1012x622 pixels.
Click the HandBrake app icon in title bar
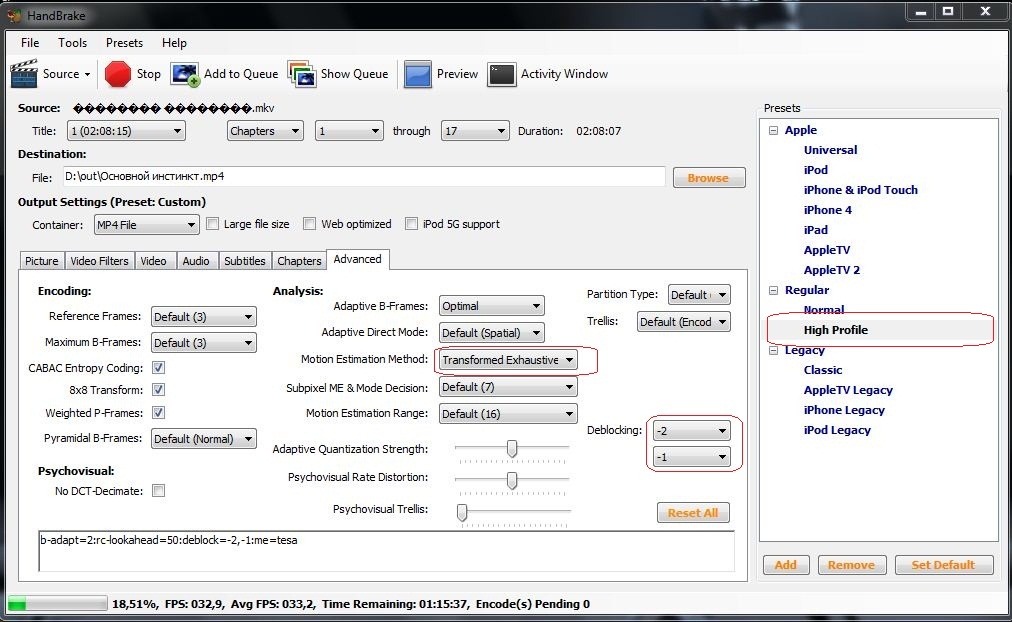(x=15, y=15)
